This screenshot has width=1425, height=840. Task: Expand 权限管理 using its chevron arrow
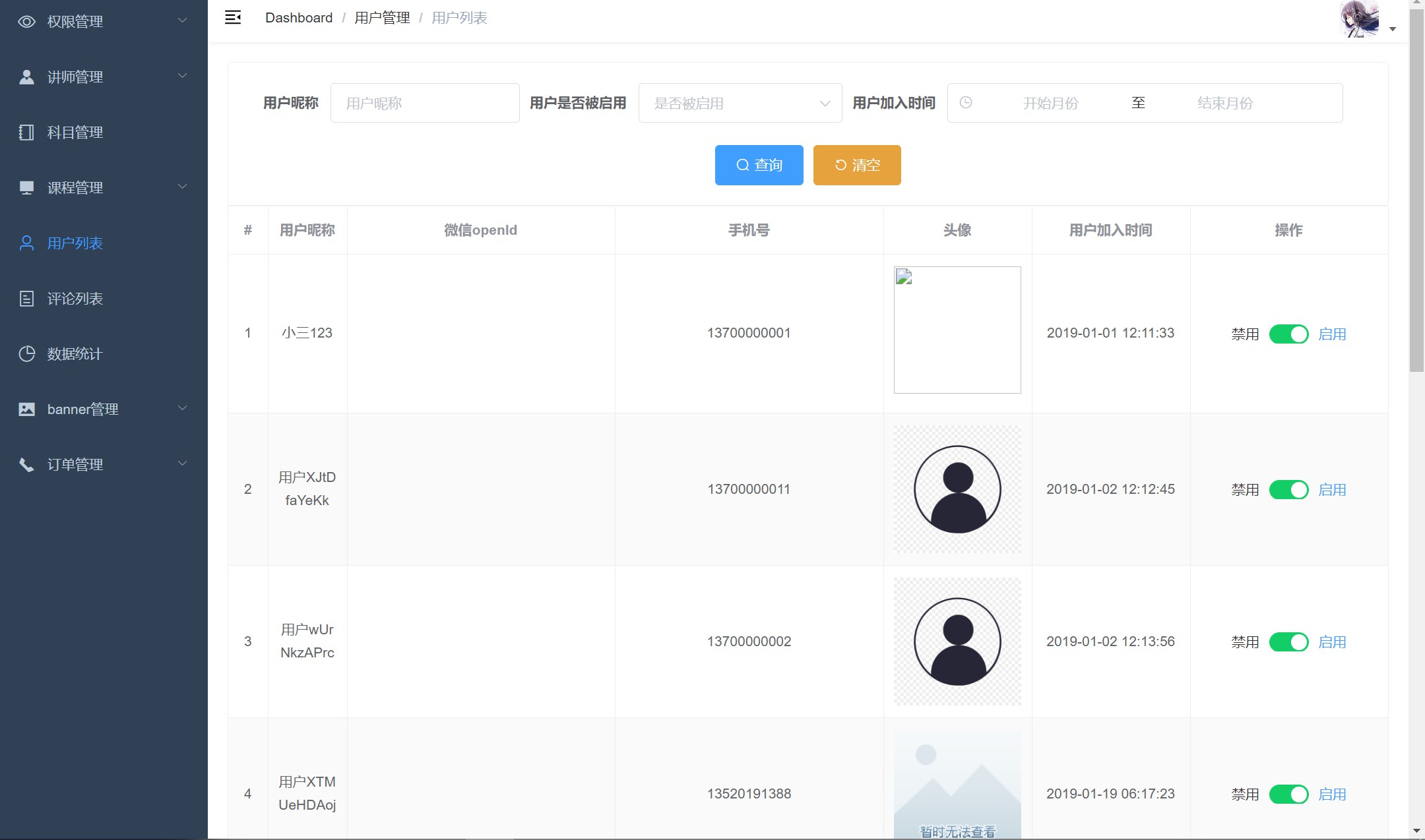pyautogui.click(x=183, y=21)
